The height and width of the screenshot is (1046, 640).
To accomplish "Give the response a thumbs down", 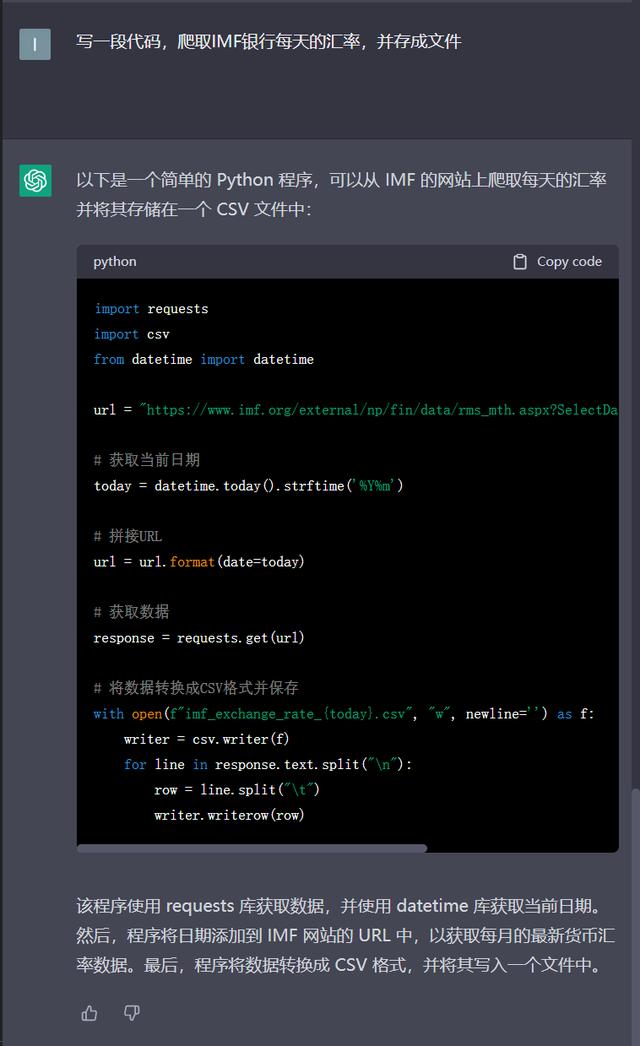I will coord(132,1013).
